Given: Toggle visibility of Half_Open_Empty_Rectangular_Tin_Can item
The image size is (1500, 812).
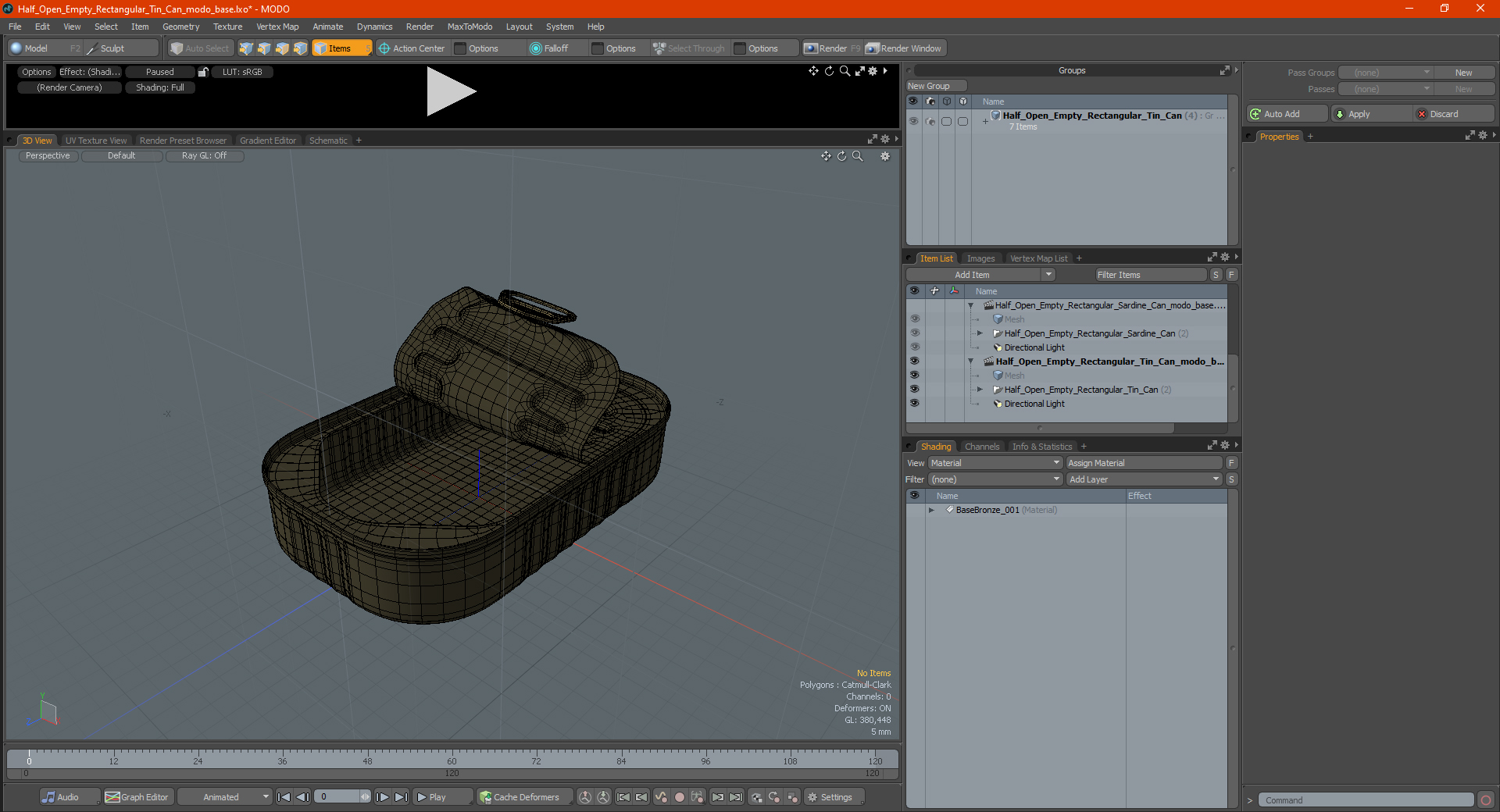Looking at the screenshot, I should [x=914, y=390].
